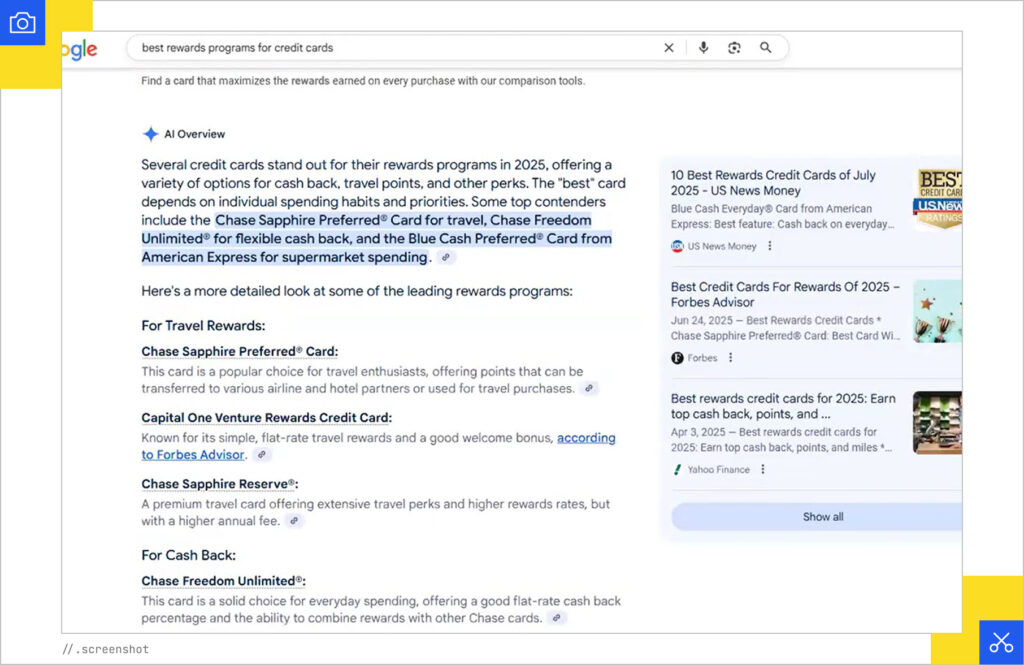The height and width of the screenshot is (665, 1024).
Task: Click the Forbes Advisor article thumbnail
Action: (x=938, y=311)
